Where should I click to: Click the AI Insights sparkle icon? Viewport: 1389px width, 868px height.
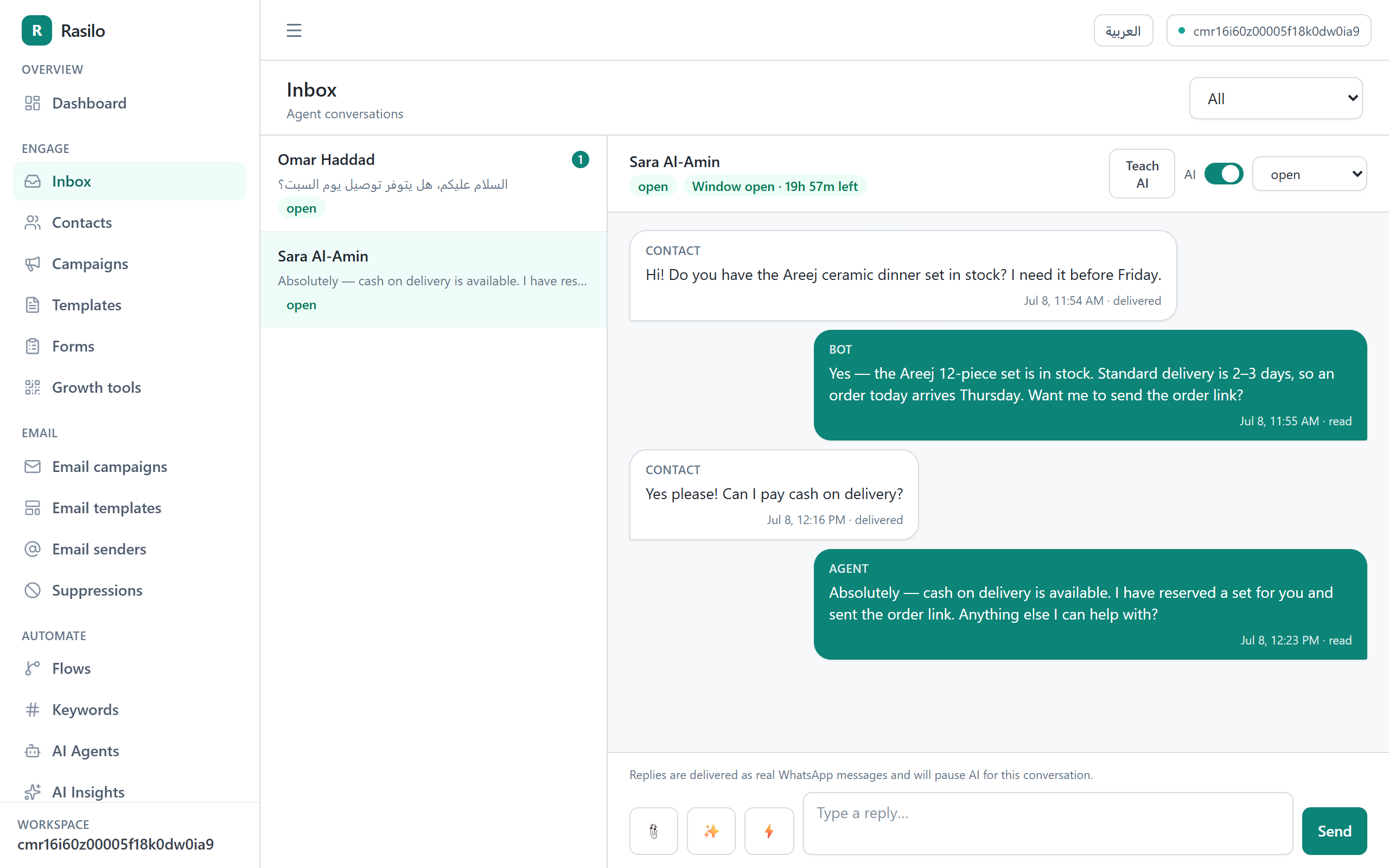click(33, 792)
